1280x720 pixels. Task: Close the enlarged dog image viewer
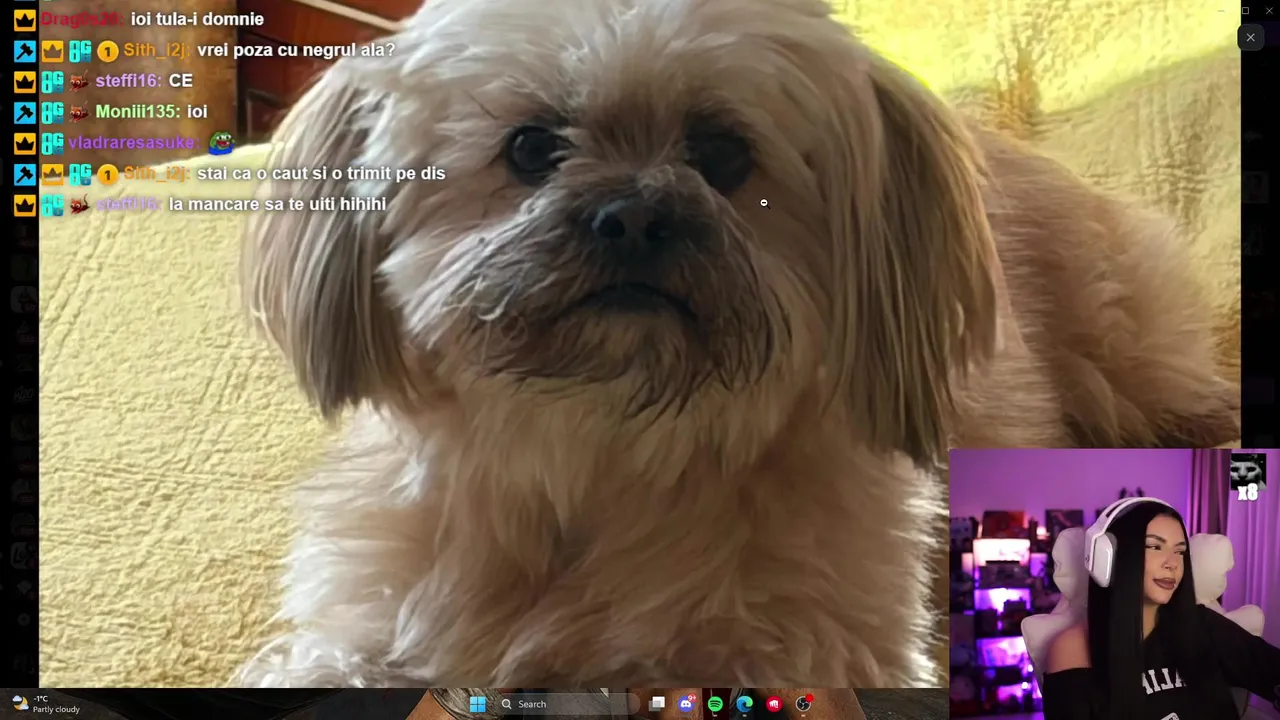(1250, 38)
